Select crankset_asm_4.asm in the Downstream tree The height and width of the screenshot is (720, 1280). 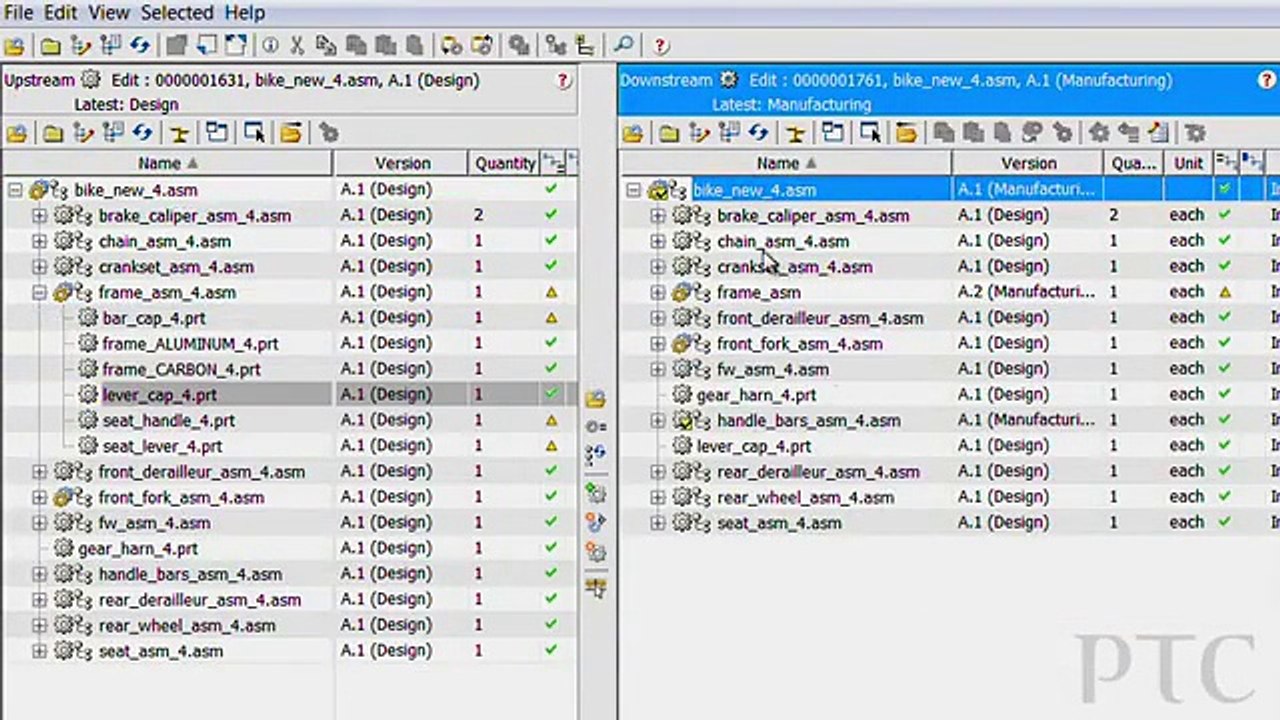pyautogui.click(x=794, y=267)
